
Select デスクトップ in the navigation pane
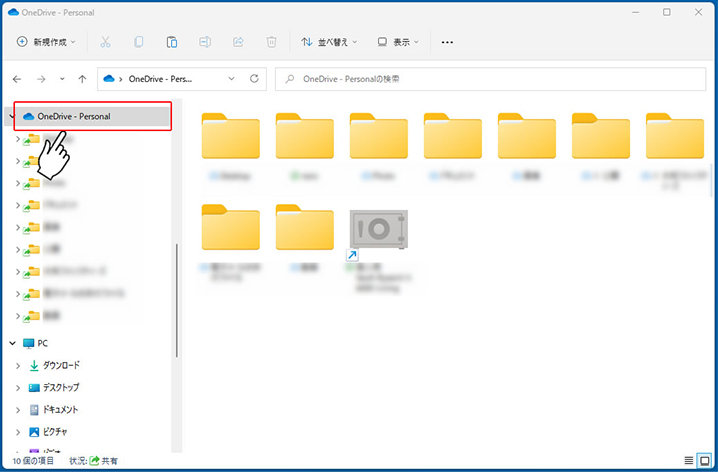[54, 387]
